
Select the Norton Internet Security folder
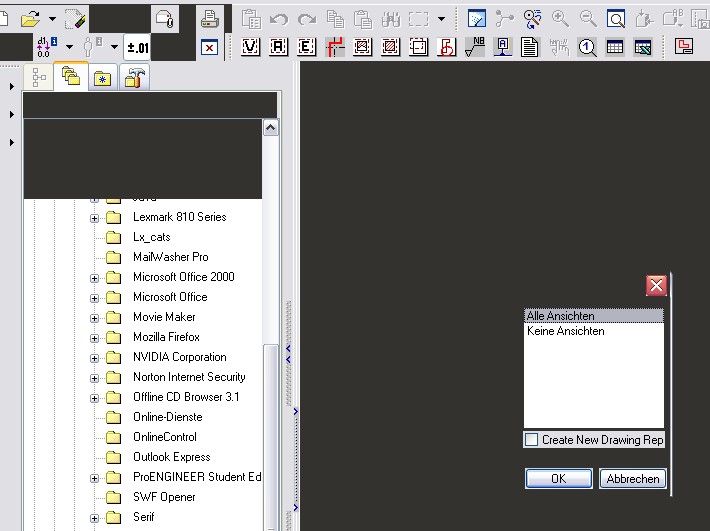click(x=189, y=377)
